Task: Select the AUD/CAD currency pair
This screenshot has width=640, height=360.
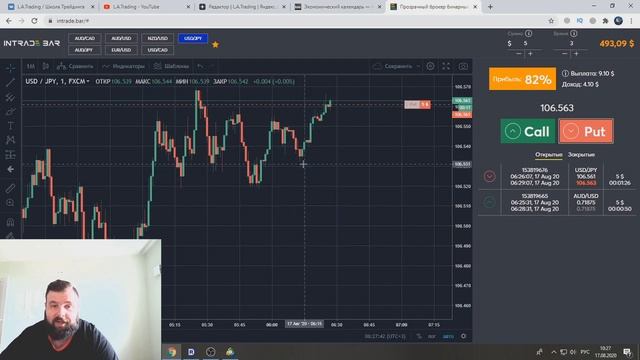Action: (84, 38)
